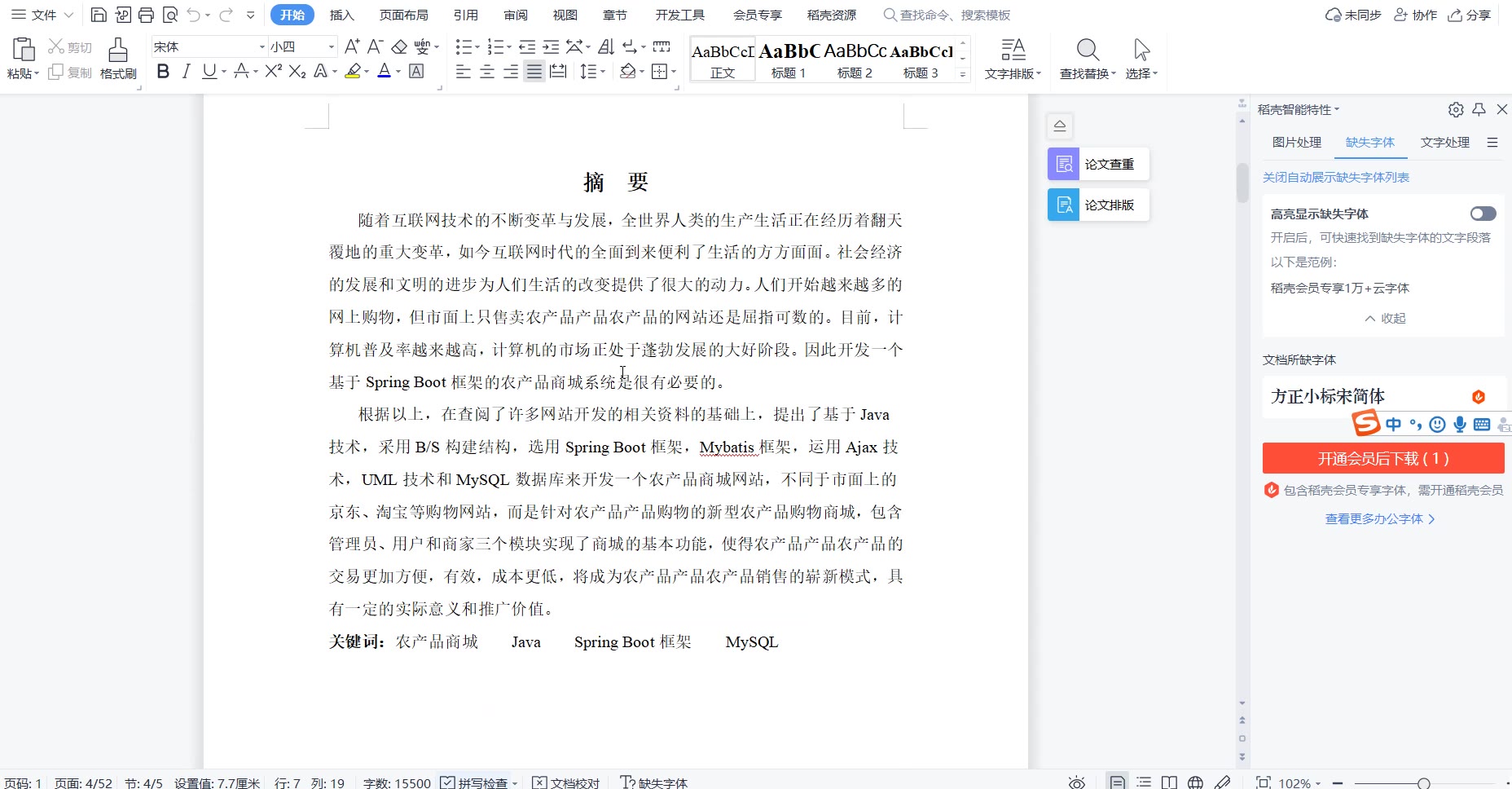The width and height of the screenshot is (1512, 789).
Task: Click the 开通会员后下载 button
Action: tap(1383, 459)
